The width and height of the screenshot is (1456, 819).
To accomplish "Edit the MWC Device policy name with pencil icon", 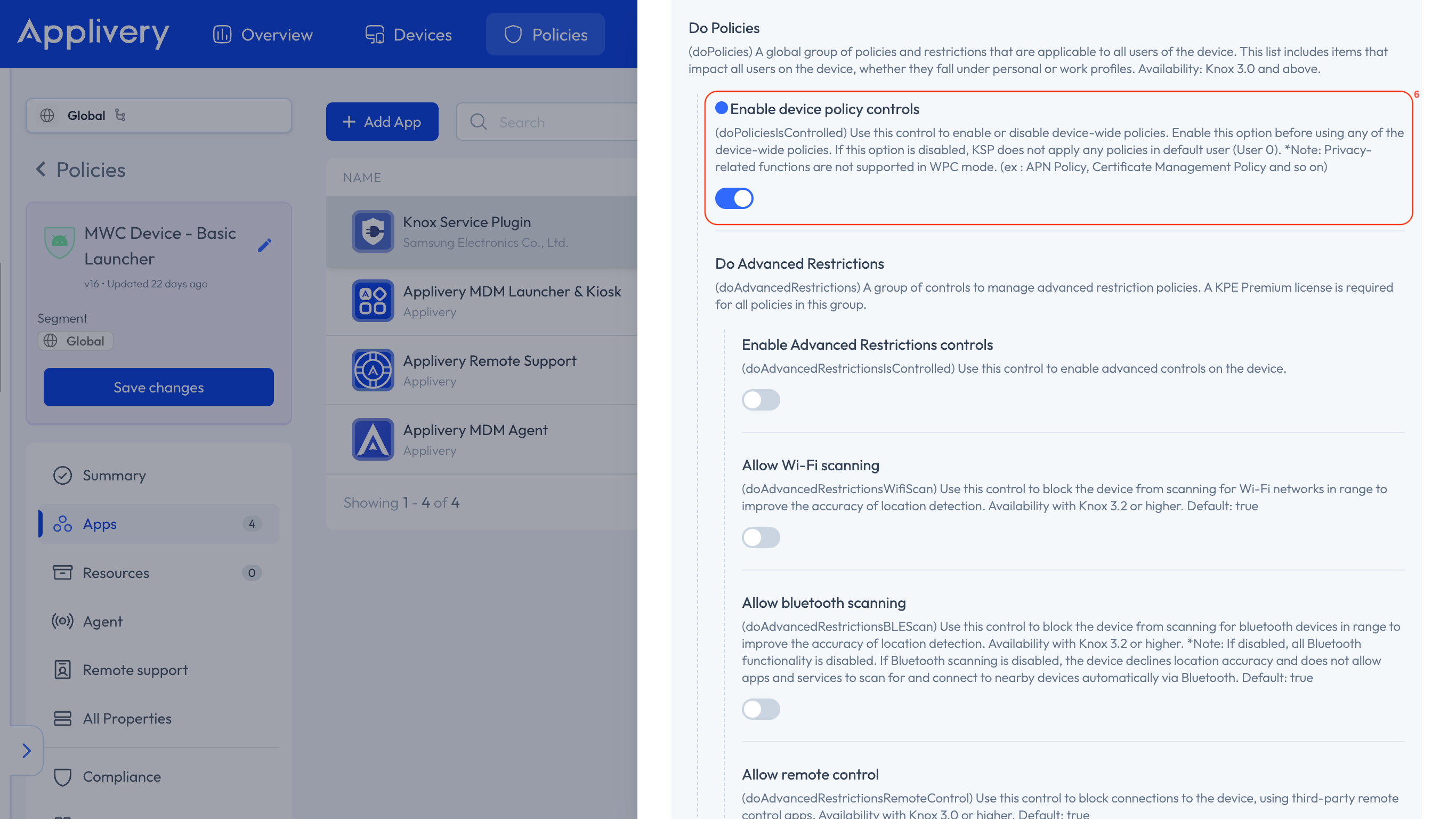I will [264, 245].
